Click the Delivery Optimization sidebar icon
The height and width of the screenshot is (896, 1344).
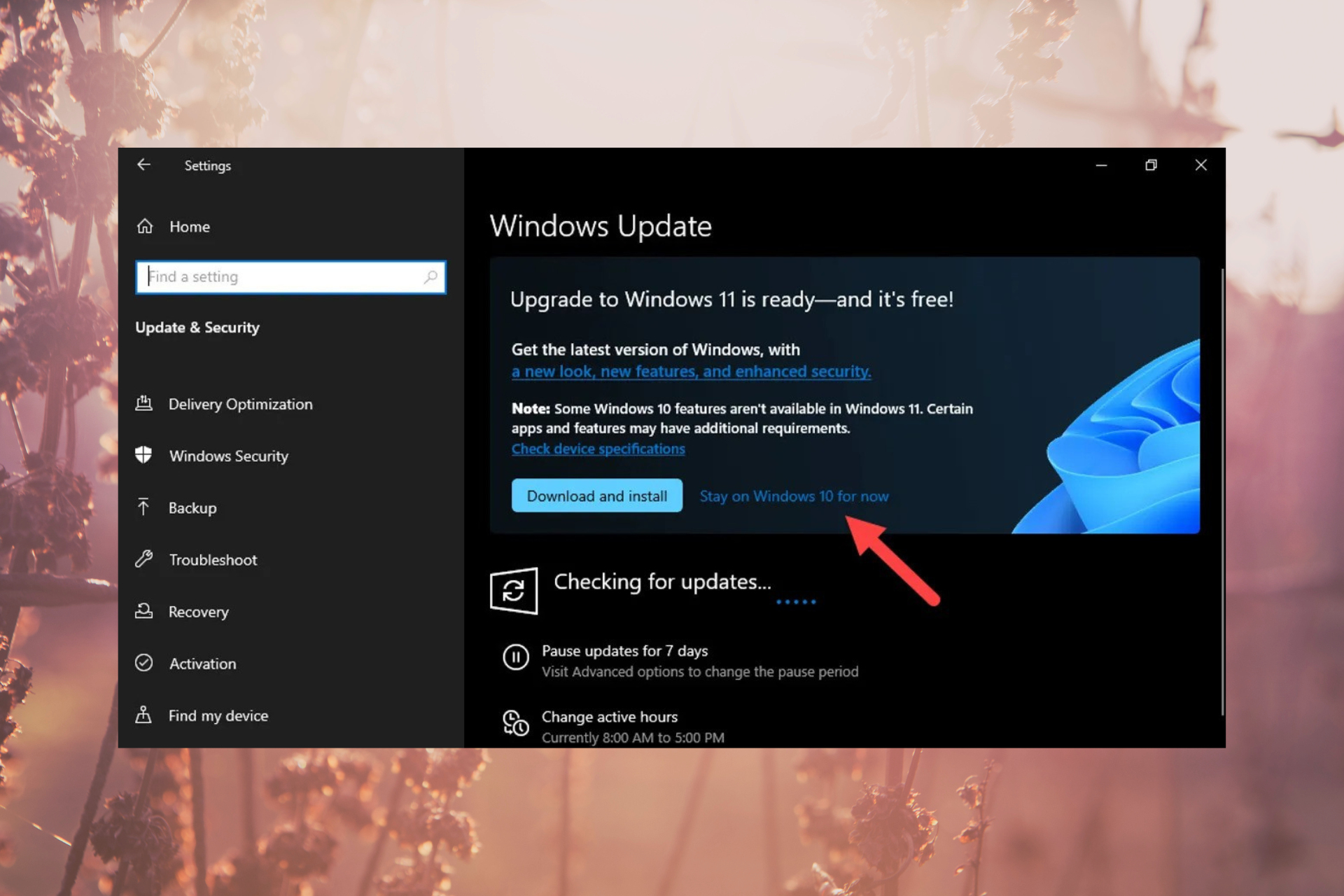click(144, 403)
